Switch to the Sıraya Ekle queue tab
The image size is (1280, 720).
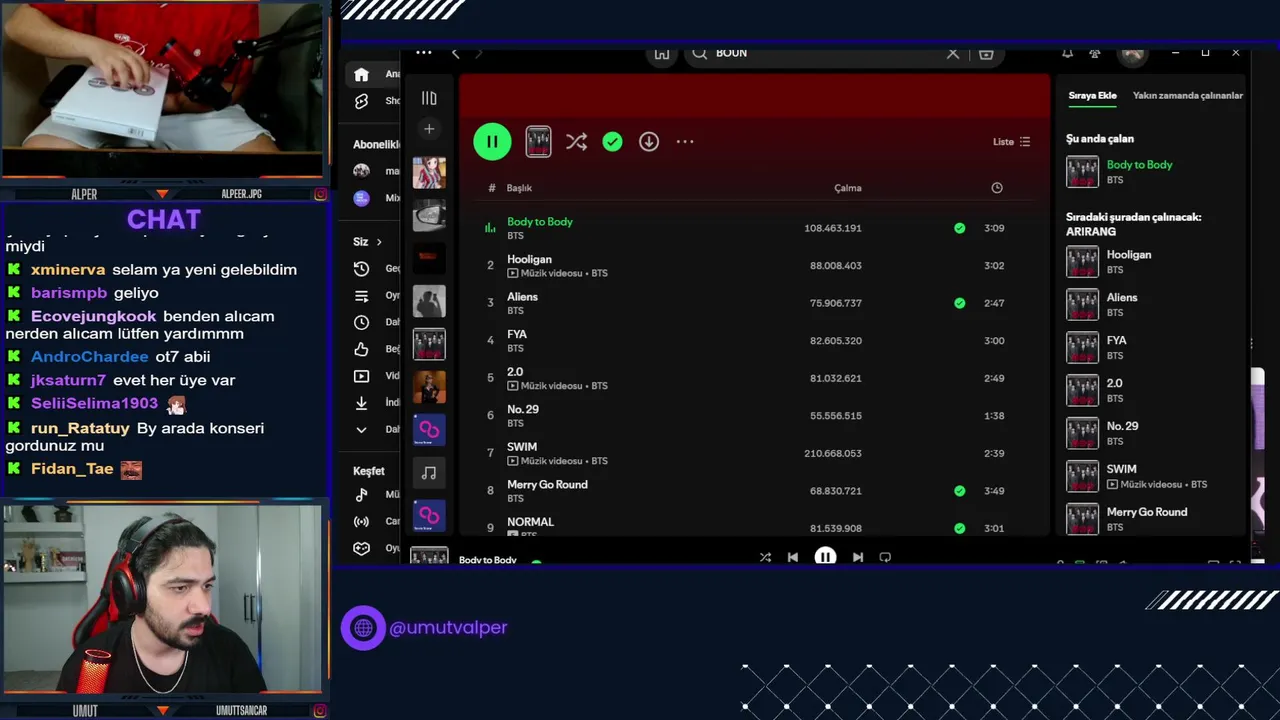pyautogui.click(x=1092, y=96)
